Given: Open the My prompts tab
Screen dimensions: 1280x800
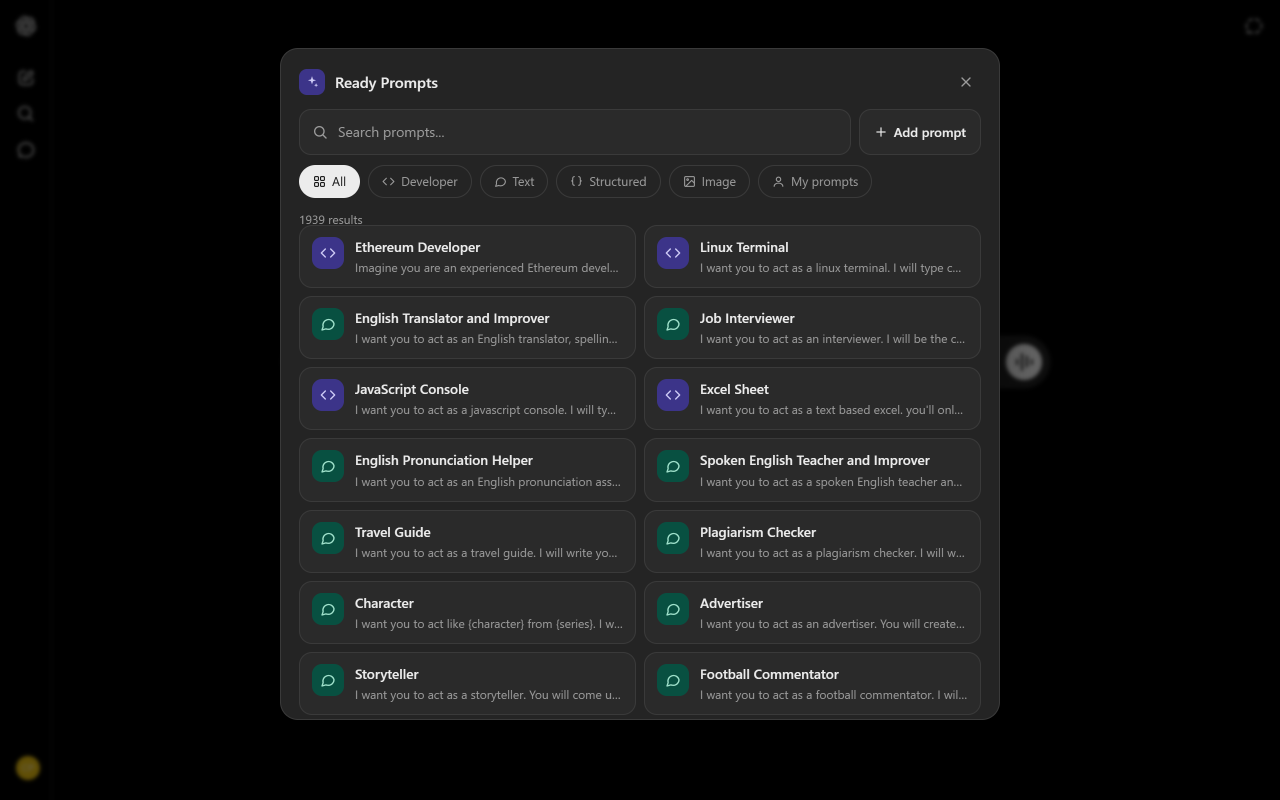Looking at the screenshot, I should point(815,182).
